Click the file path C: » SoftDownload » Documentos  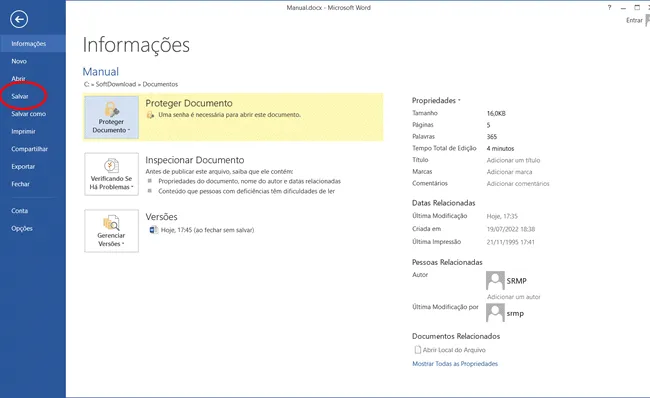click(x=131, y=84)
